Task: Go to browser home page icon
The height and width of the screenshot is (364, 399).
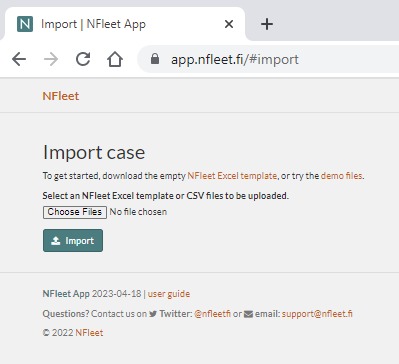Action: tap(115, 59)
